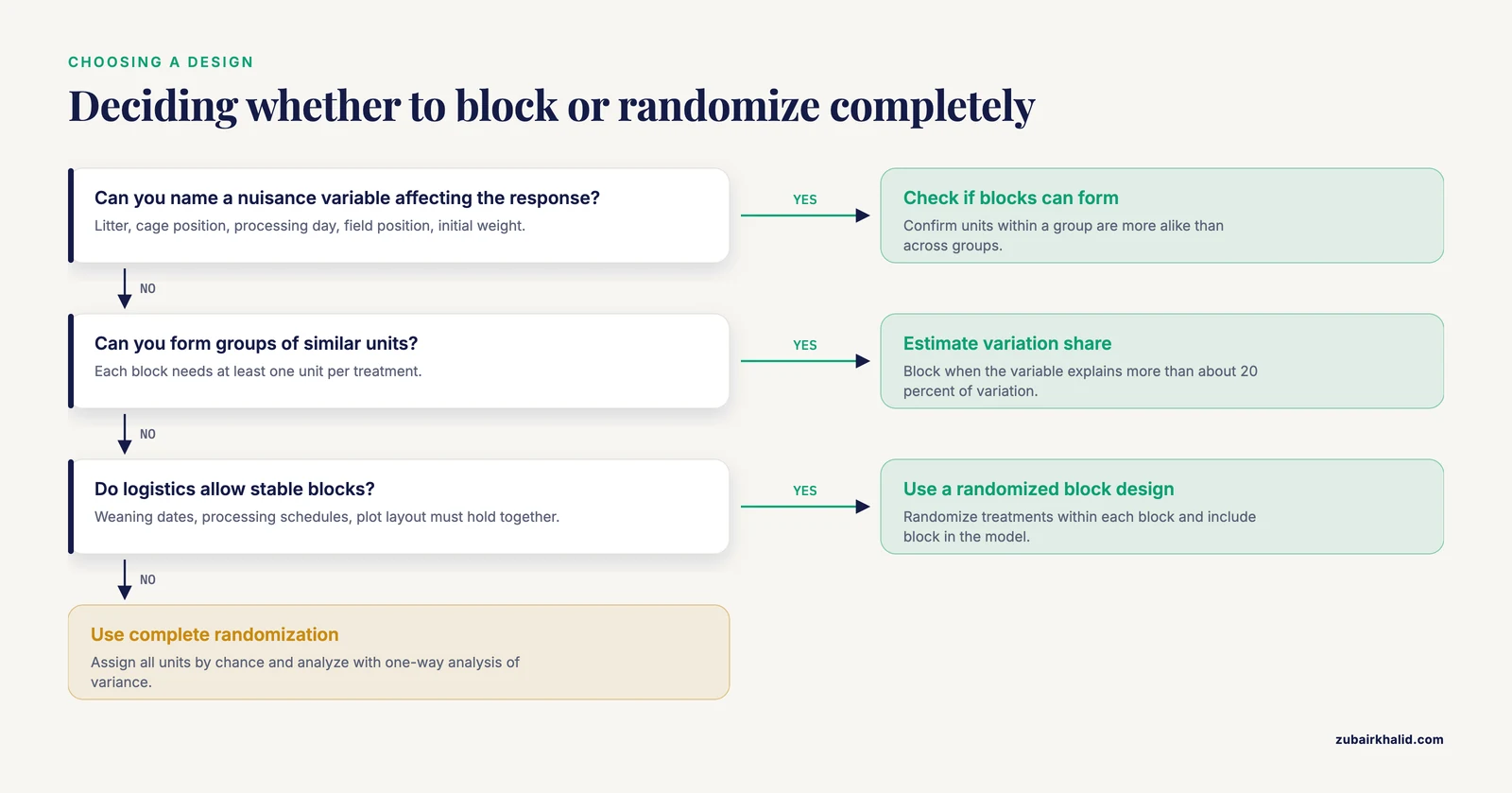Open the 'Use complete randomization' card
This screenshot has height=793, width=1512.
click(399, 652)
